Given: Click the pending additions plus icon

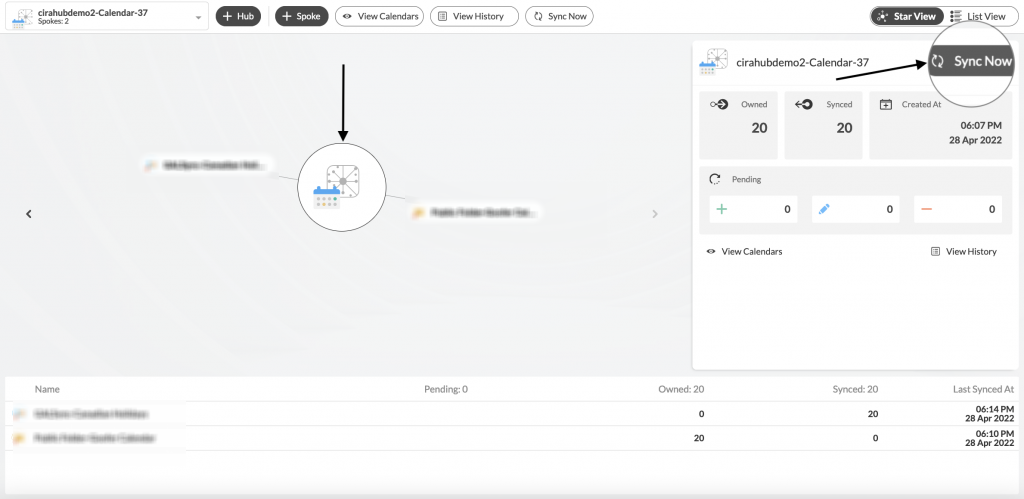Looking at the screenshot, I should coord(722,209).
